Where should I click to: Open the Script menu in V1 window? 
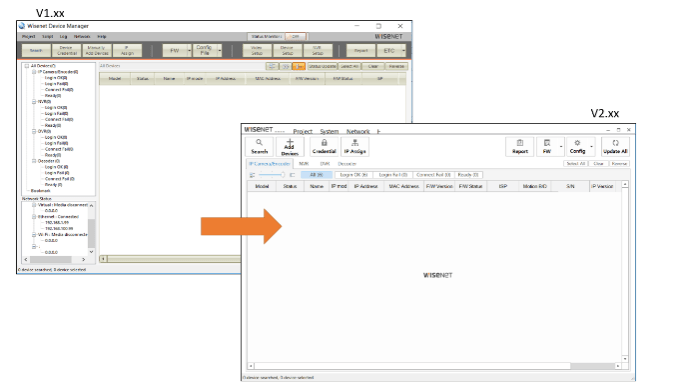(48, 37)
